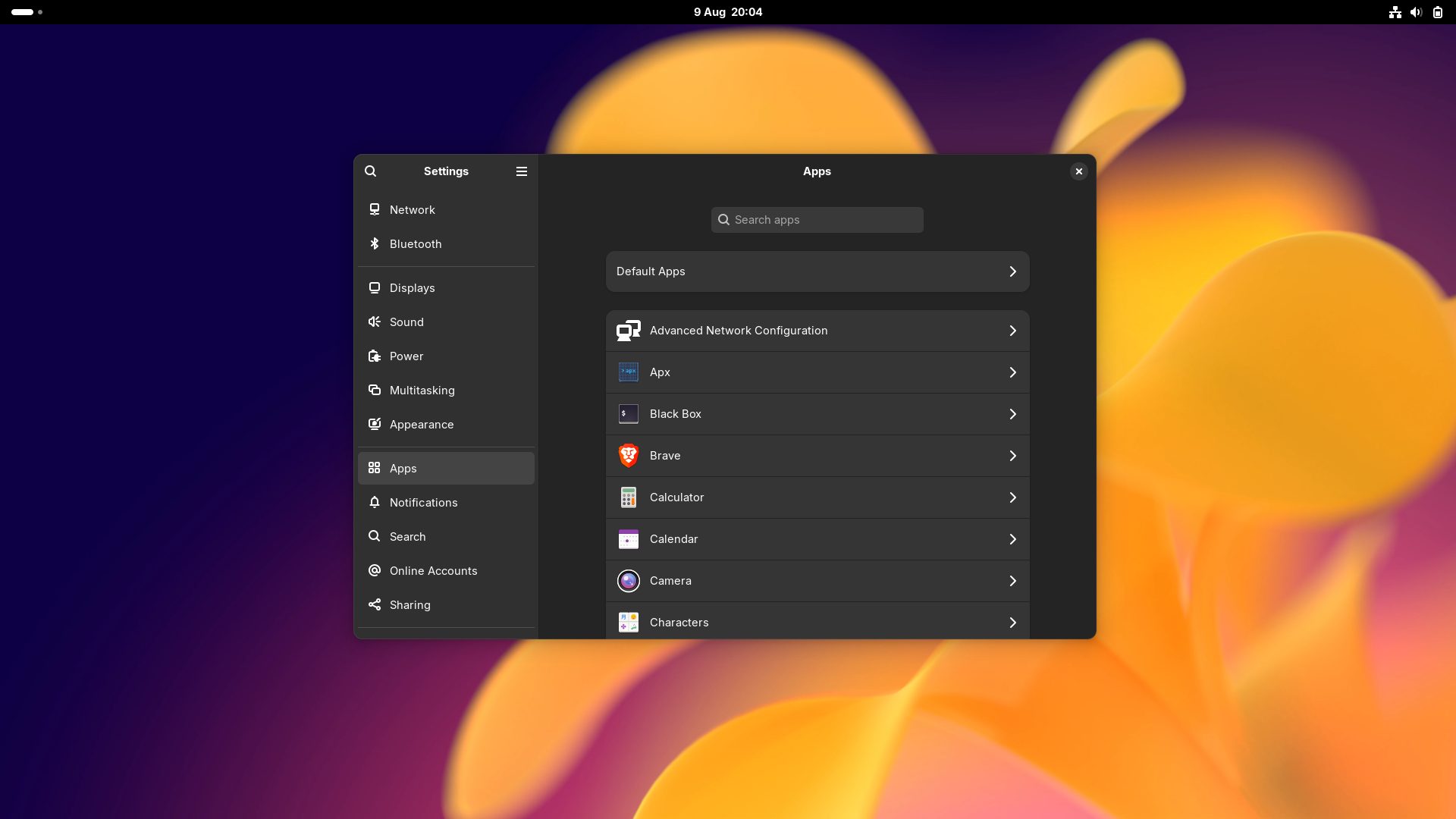Focus the Search apps field
1456x819 pixels.
click(x=817, y=220)
